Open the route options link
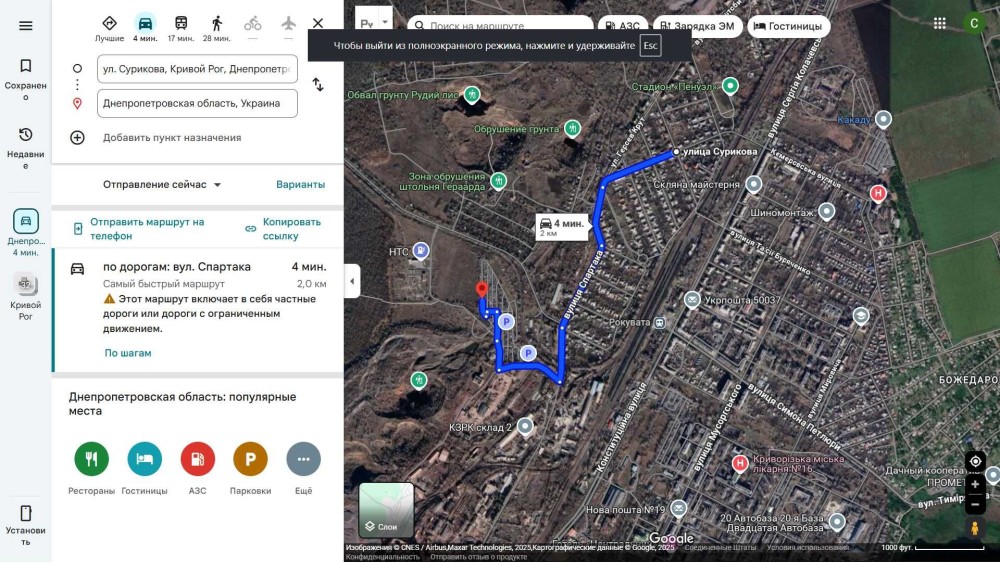This screenshot has width=1000, height=563. 300,185
